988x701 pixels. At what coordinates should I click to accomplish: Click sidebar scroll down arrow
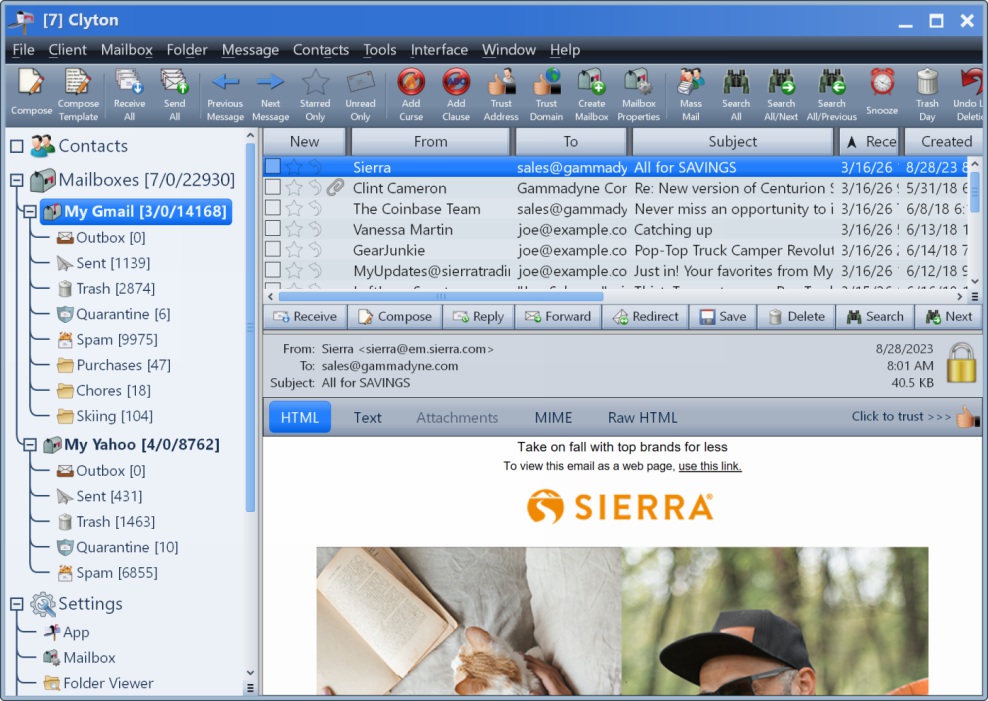click(x=250, y=673)
